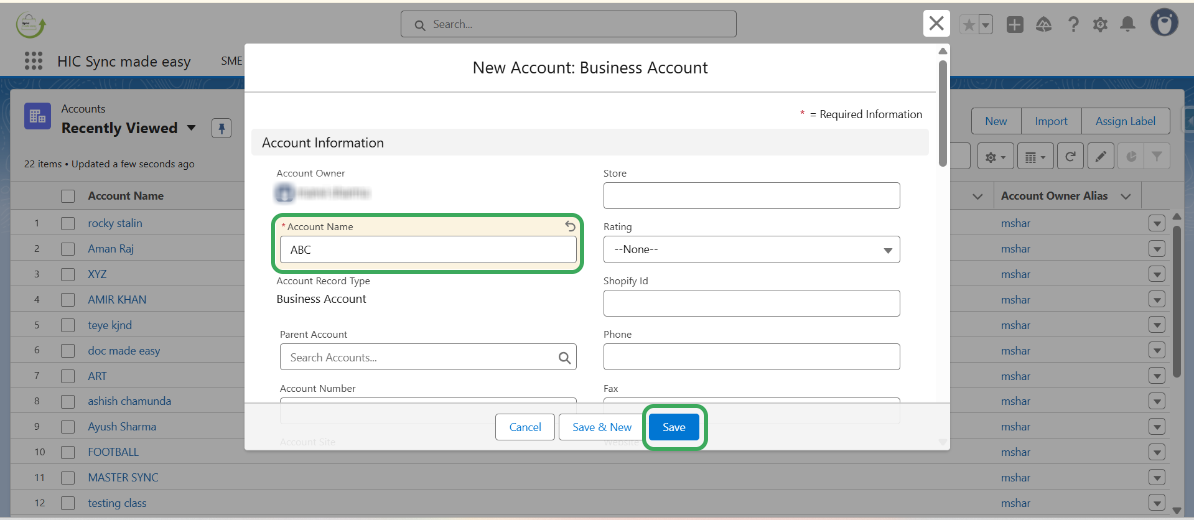Click the dialog's vertical scrollbar
The width and height of the screenshot is (1194, 520).
tap(942, 110)
